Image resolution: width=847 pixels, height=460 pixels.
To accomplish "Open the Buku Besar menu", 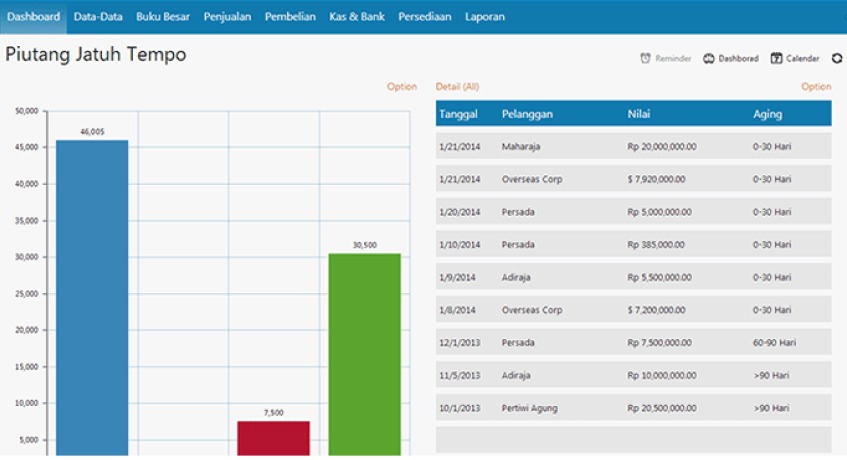I will [x=163, y=17].
